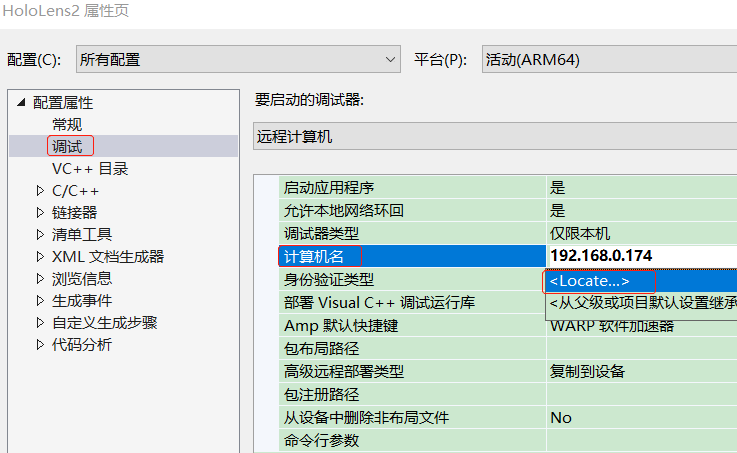Expand the 浏览信息 tree node arrow
Viewport: 737px width, 453px height.
[x=40, y=278]
